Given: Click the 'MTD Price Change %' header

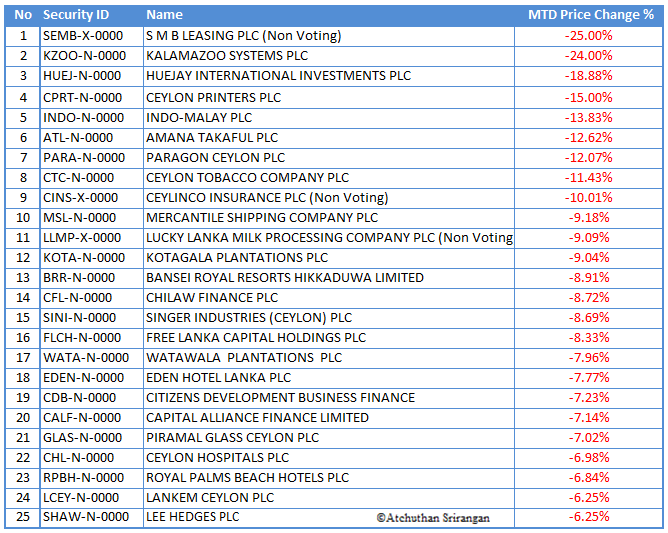Looking at the screenshot, I should pos(591,15).
